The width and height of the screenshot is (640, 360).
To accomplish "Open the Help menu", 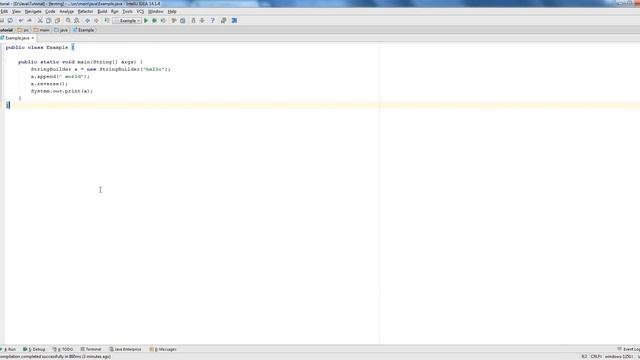I will point(172,11).
